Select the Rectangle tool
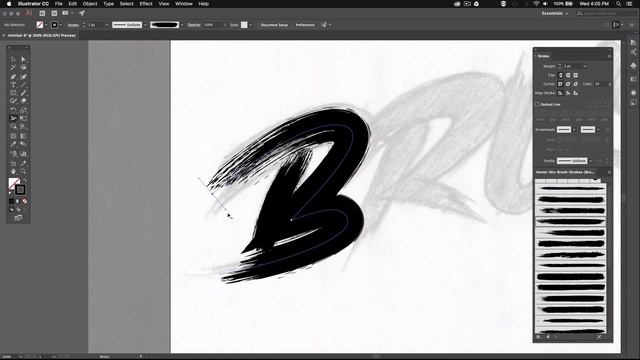640x360 pixels. pos(13,93)
